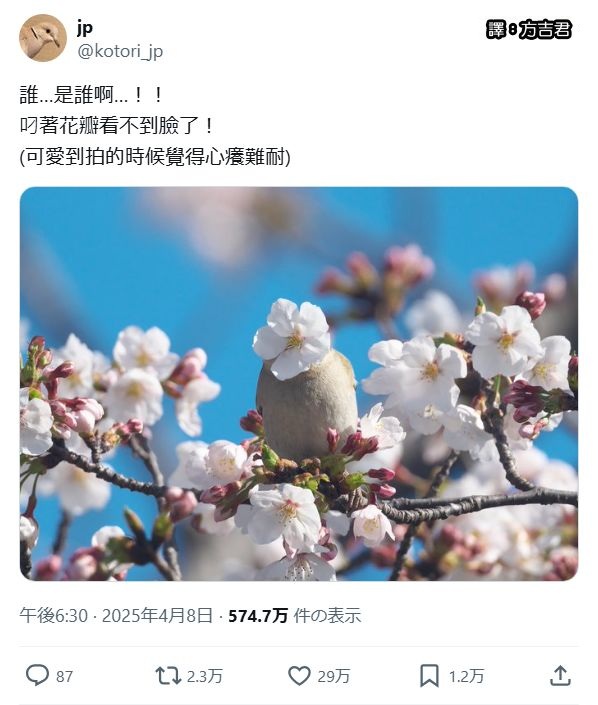Click the bird hidden behind the blossom
Screen dimensions: 598x705
307,405
